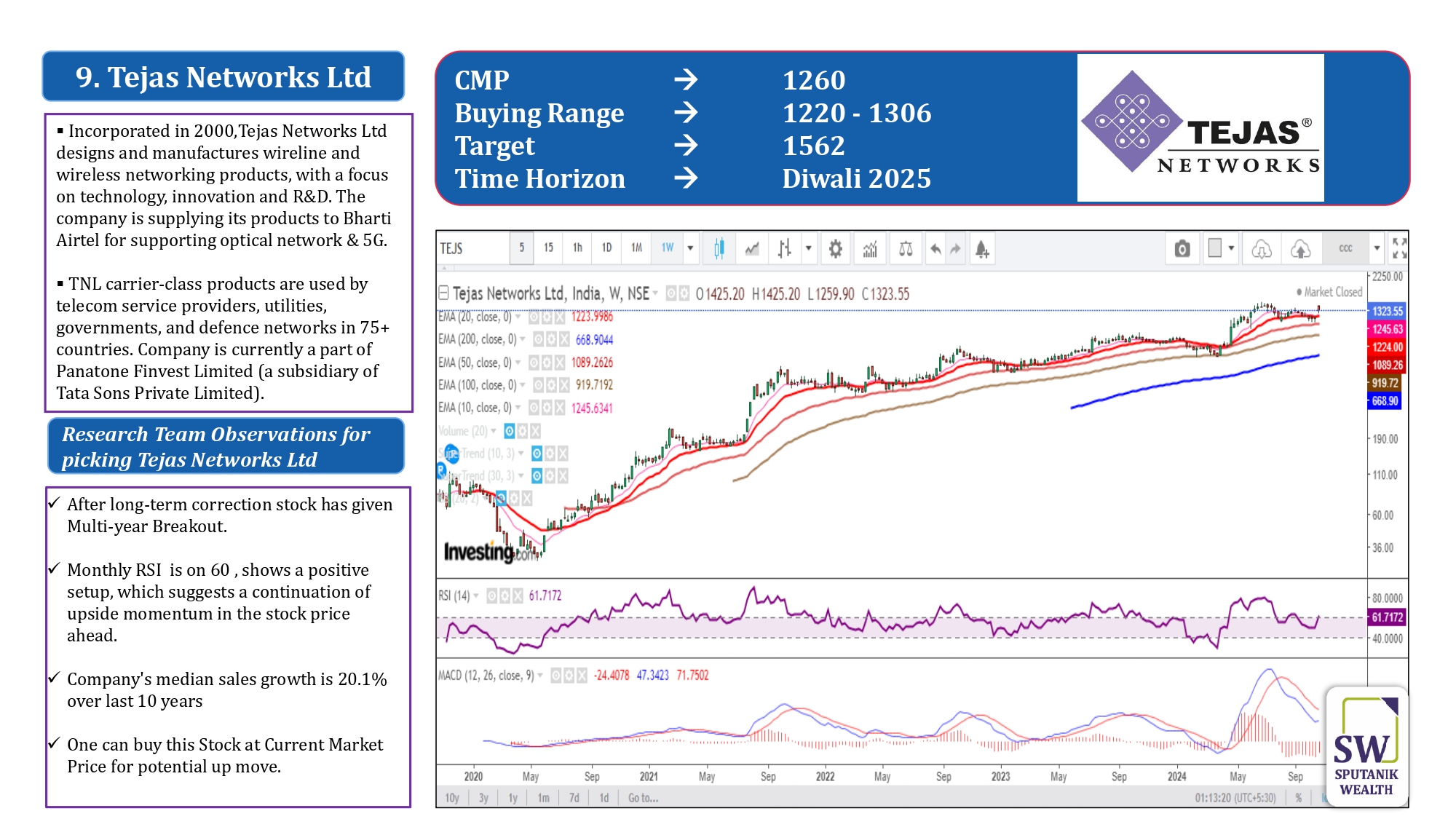This screenshot has width=1456, height=819.
Task: Remove the EMA (10, close, 0) indicator
Action: [559, 408]
